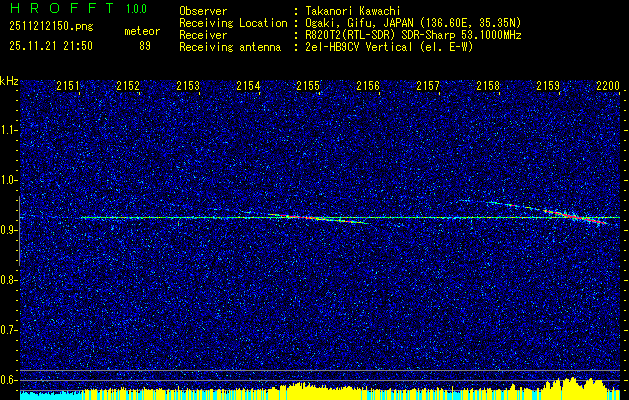The width and height of the screenshot is (629, 400).
Task: Click the 2159 time marker
Action: pyautogui.click(x=548, y=86)
